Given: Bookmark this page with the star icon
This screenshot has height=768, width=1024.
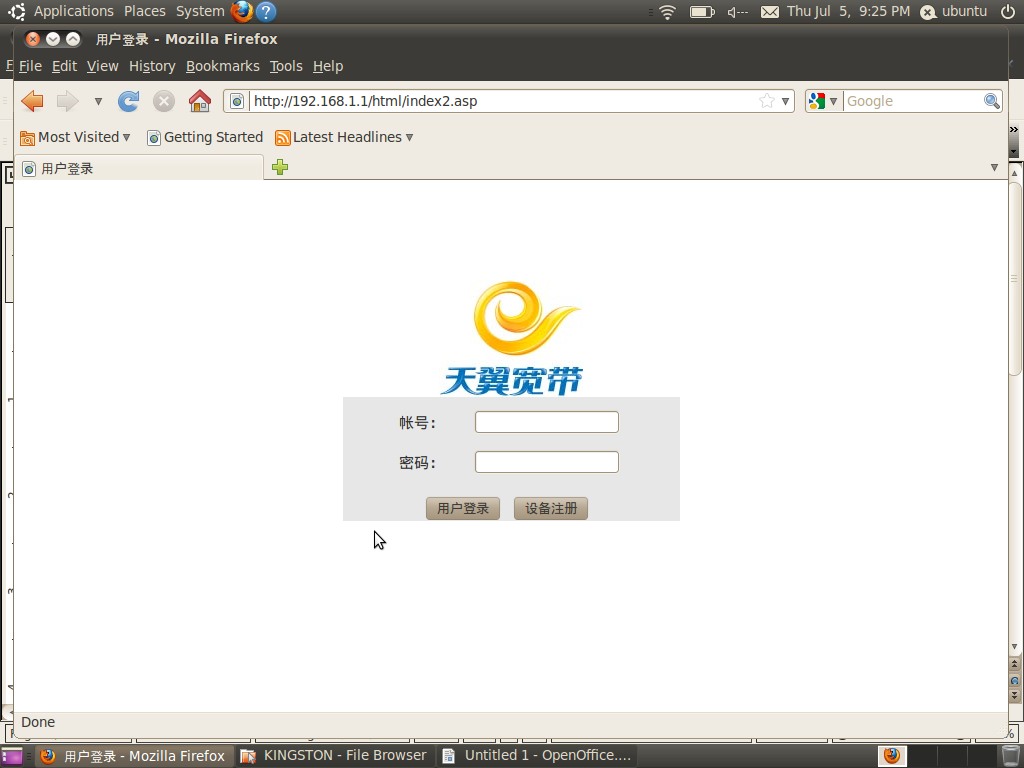Looking at the screenshot, I should (x=767, y=101).
